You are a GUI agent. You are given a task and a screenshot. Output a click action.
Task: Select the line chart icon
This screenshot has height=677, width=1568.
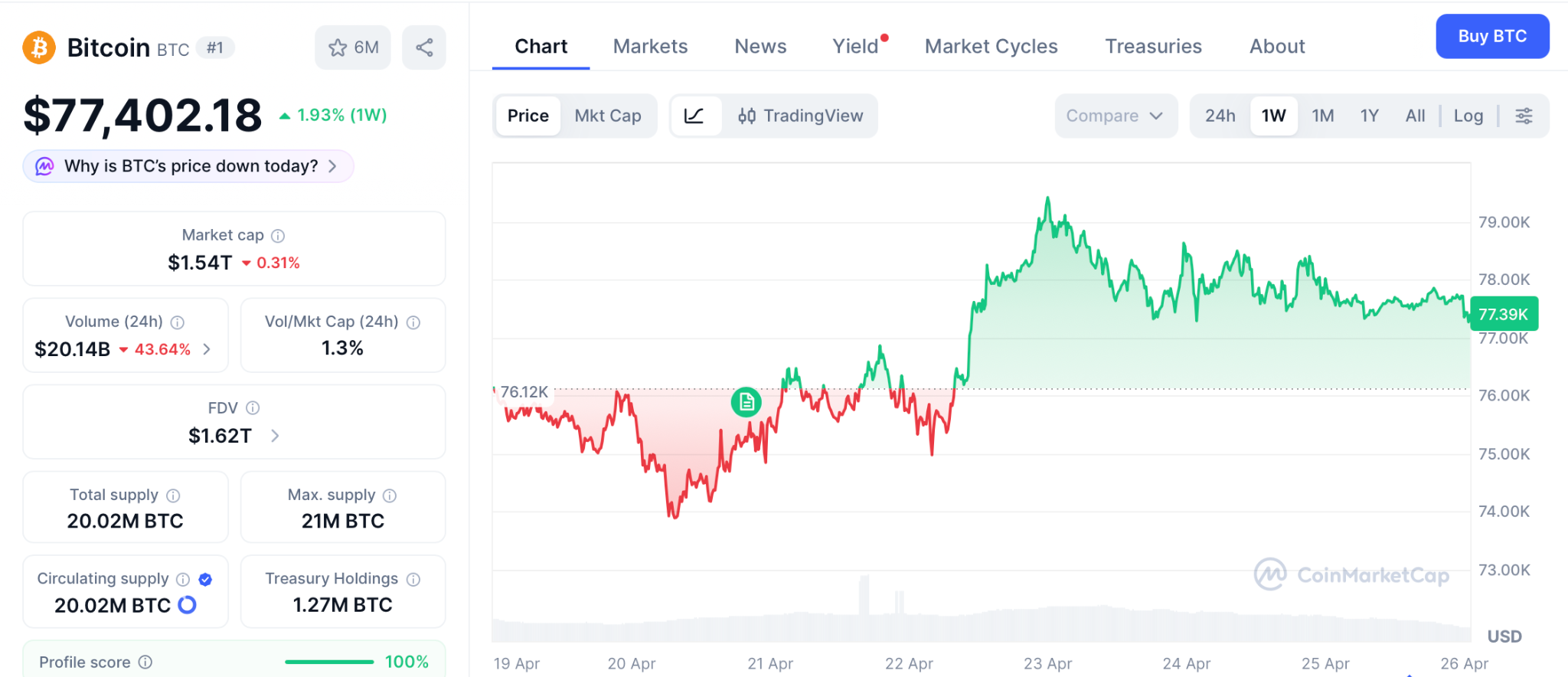pos(694,116)
